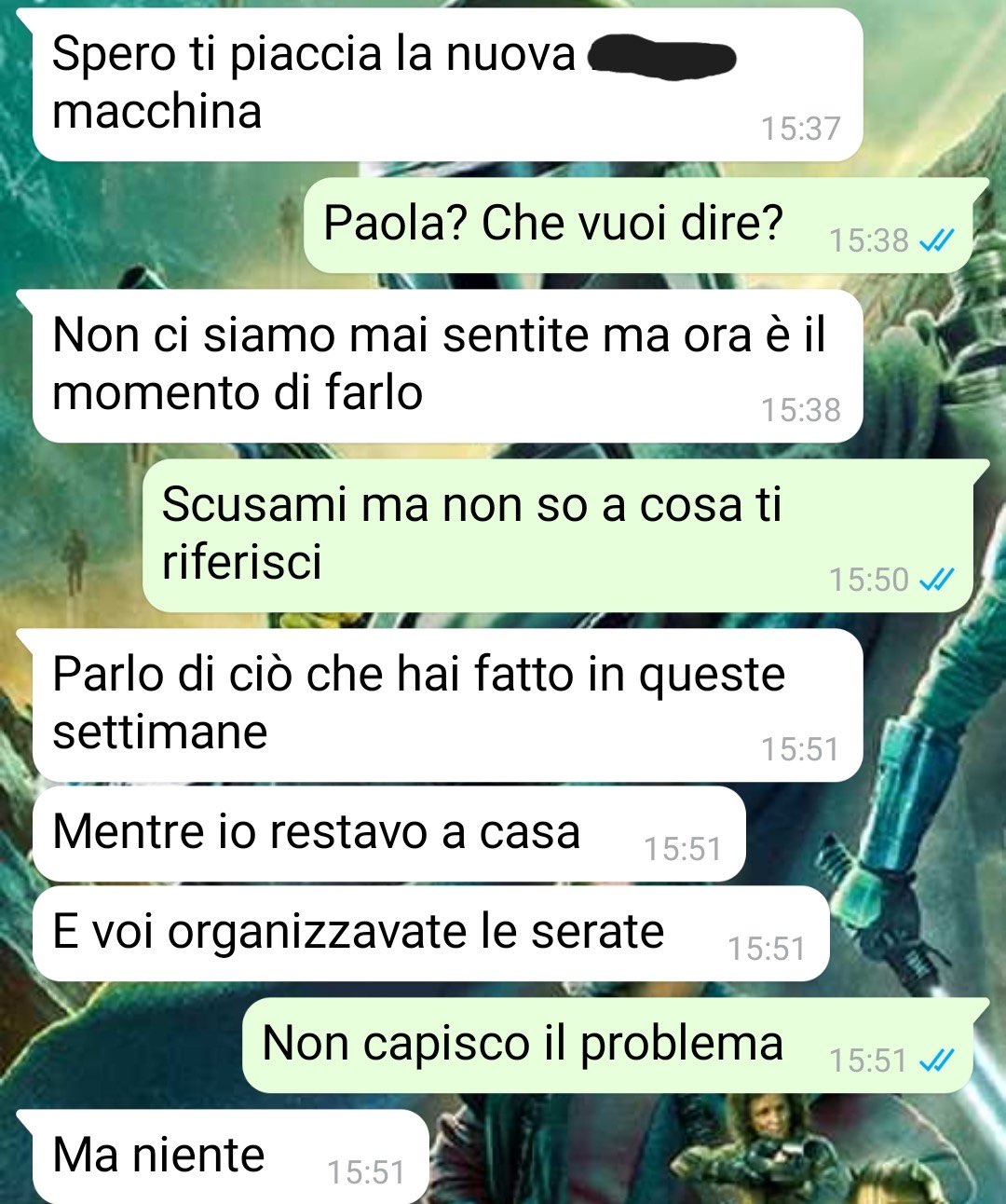Tap the 15:51 timestamp of 'Mentre io restavo a casa'
1006x1204 pixels.
tap(683, 849)
